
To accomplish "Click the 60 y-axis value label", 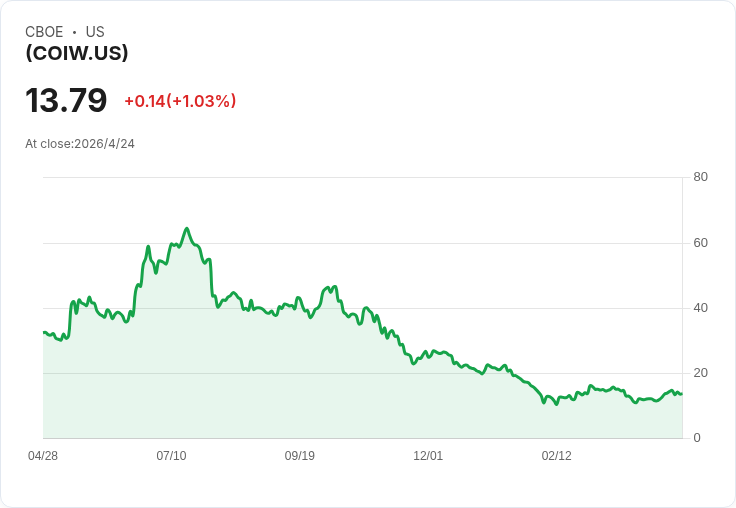I will [700, 243].
